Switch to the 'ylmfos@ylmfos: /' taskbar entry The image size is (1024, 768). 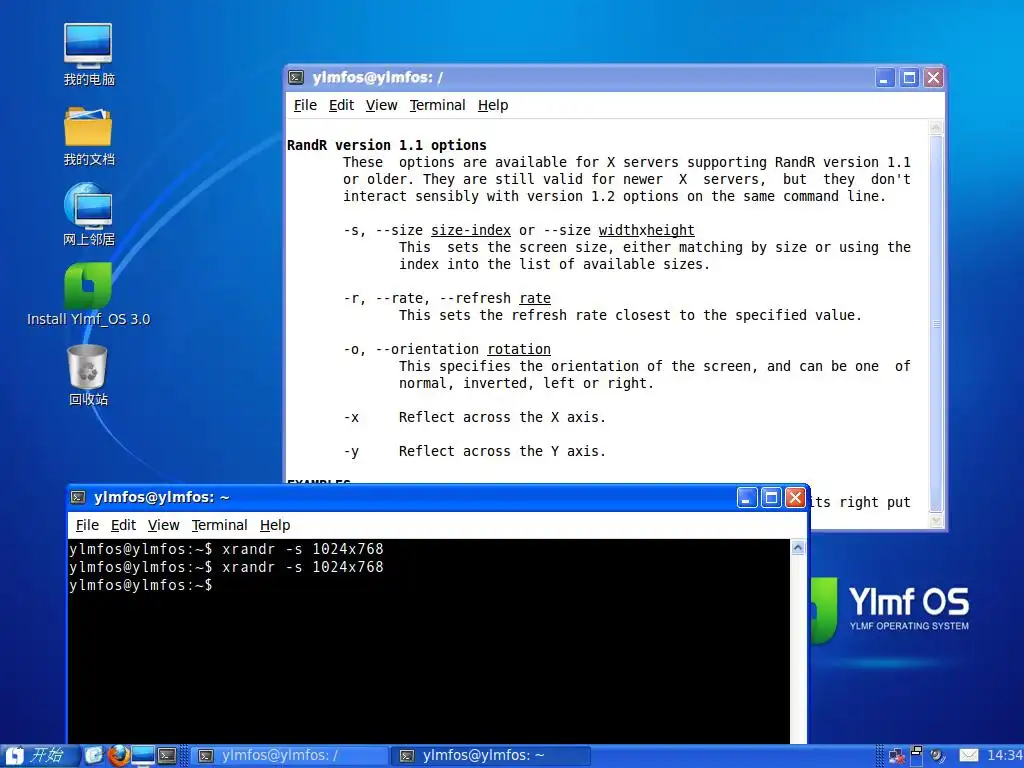pyautogui.click(x=291, y=756)
